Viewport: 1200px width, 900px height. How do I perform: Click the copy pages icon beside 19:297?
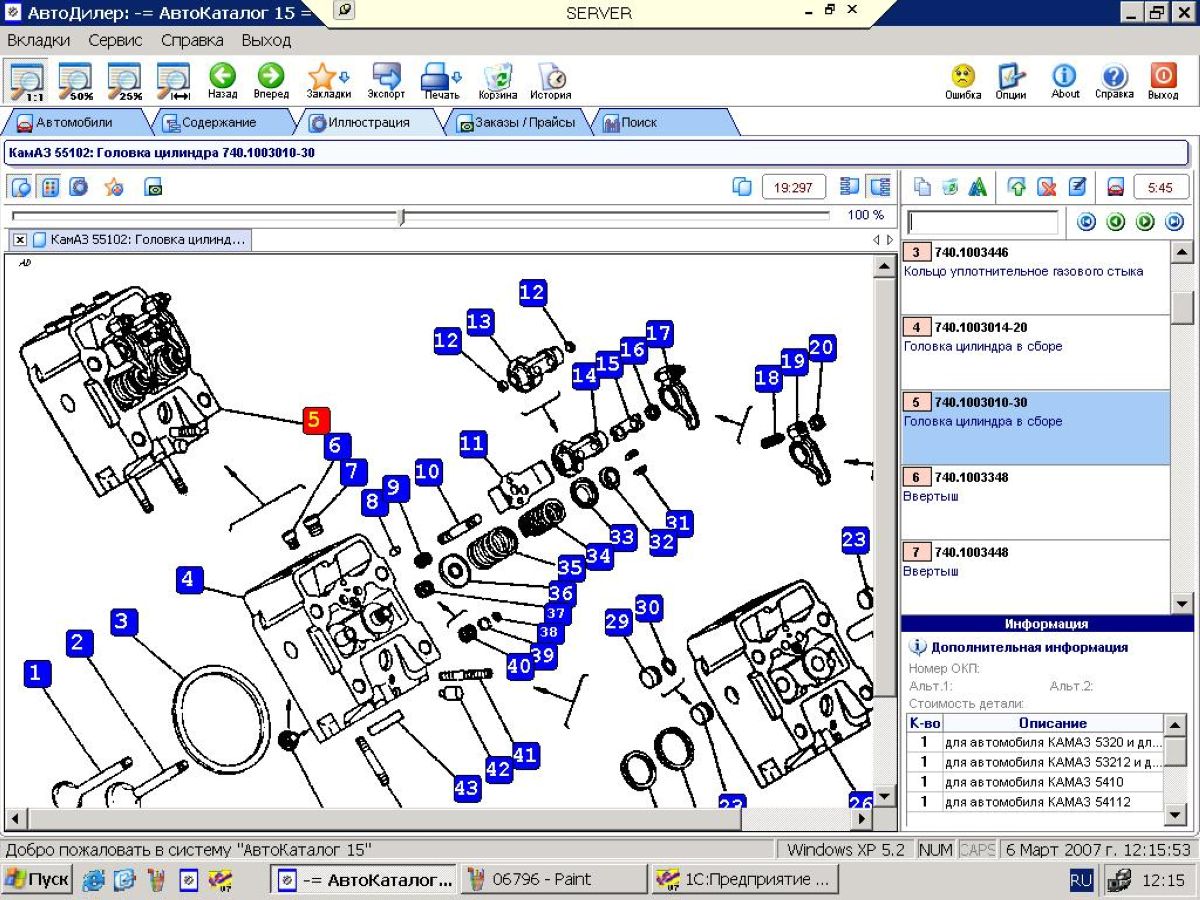tap(742, 187)
